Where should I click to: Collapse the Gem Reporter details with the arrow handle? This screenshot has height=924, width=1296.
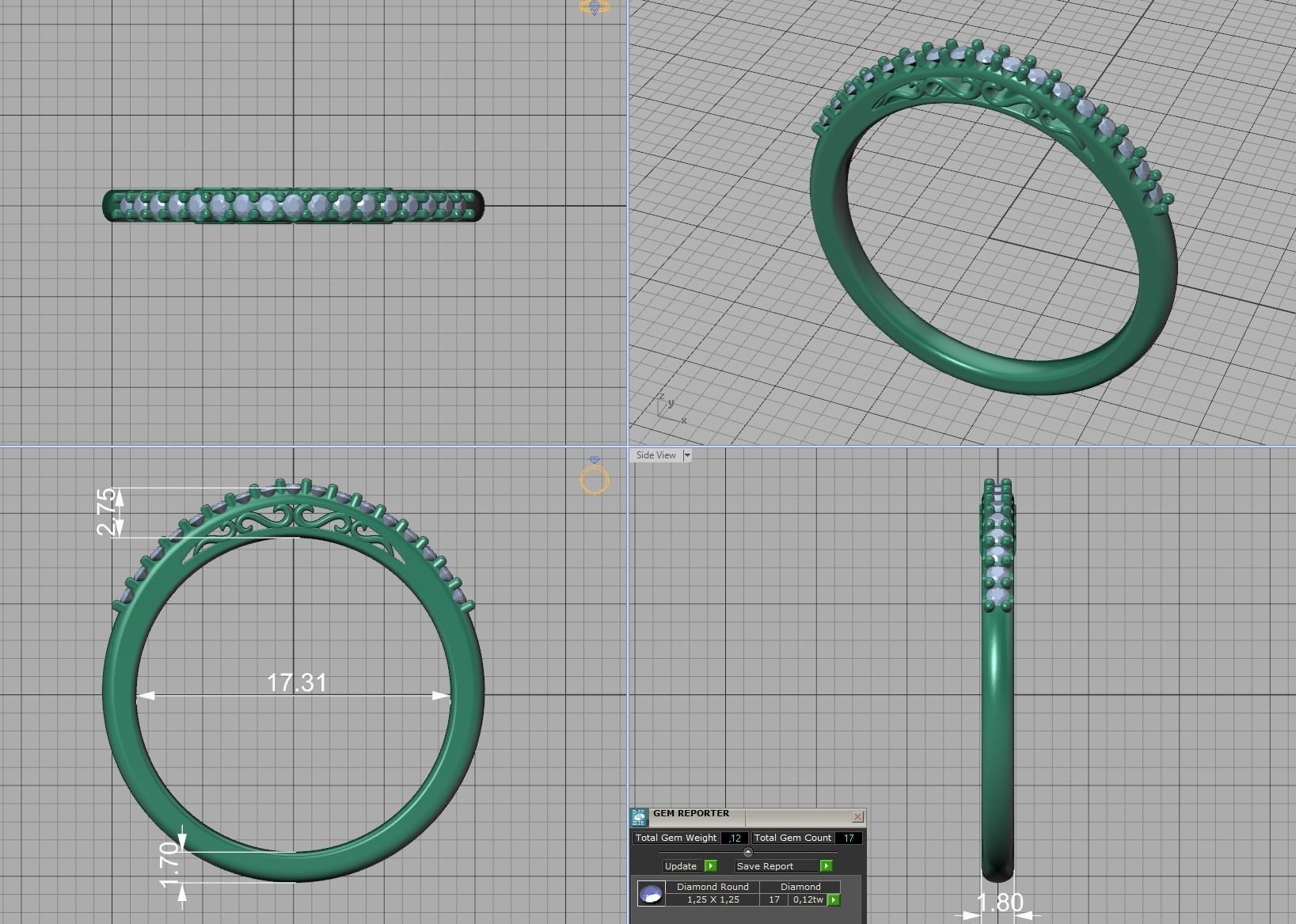point(747,852)
